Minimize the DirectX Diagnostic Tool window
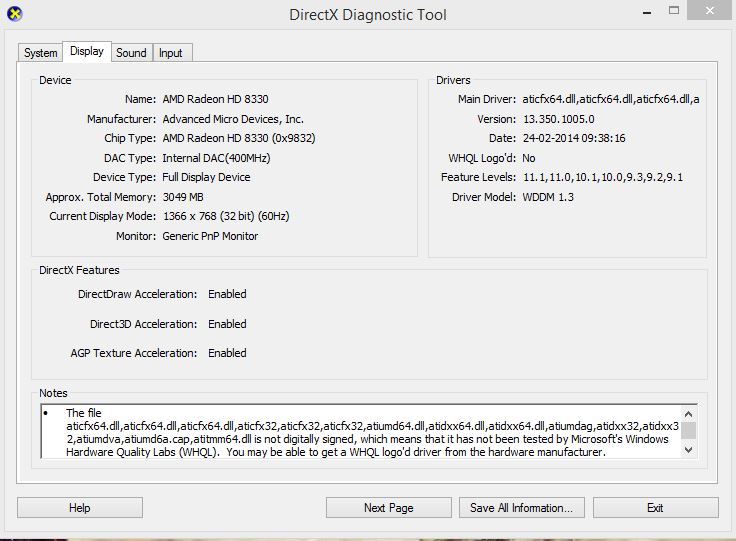736x541 pixels. [647, 13]
